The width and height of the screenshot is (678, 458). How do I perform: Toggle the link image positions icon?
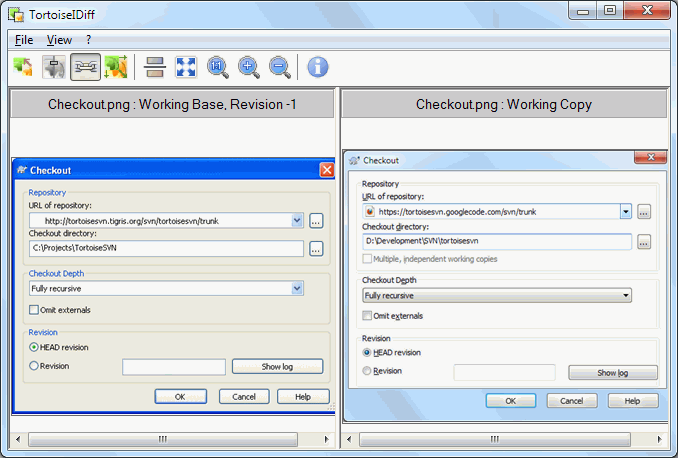pos(85,67)
